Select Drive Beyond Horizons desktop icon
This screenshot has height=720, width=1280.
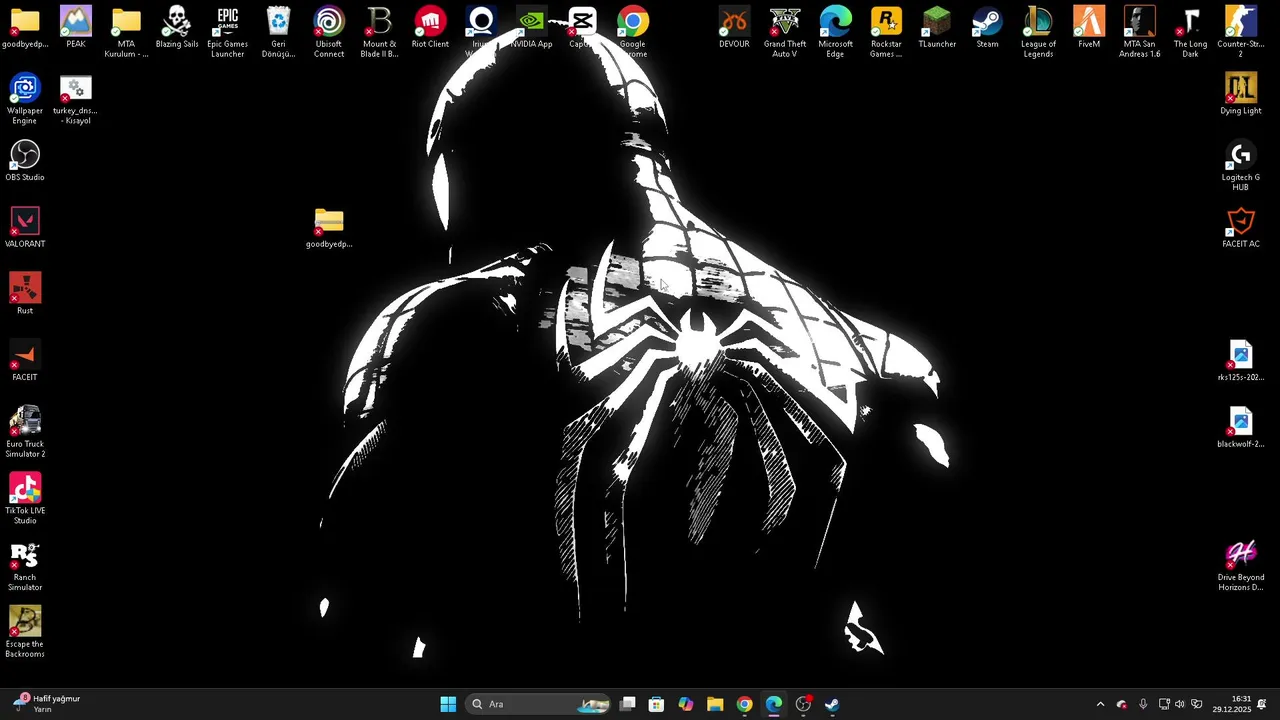[x=1241, y=565]
